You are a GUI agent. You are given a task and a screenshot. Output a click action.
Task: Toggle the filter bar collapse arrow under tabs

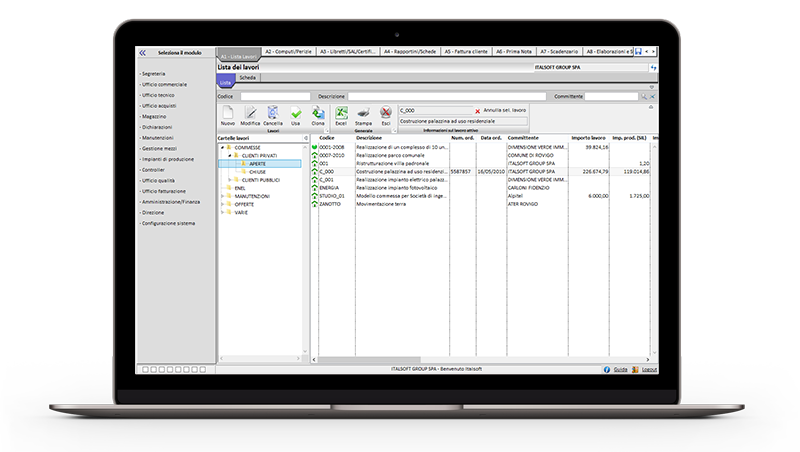click(x=652, y=87)
